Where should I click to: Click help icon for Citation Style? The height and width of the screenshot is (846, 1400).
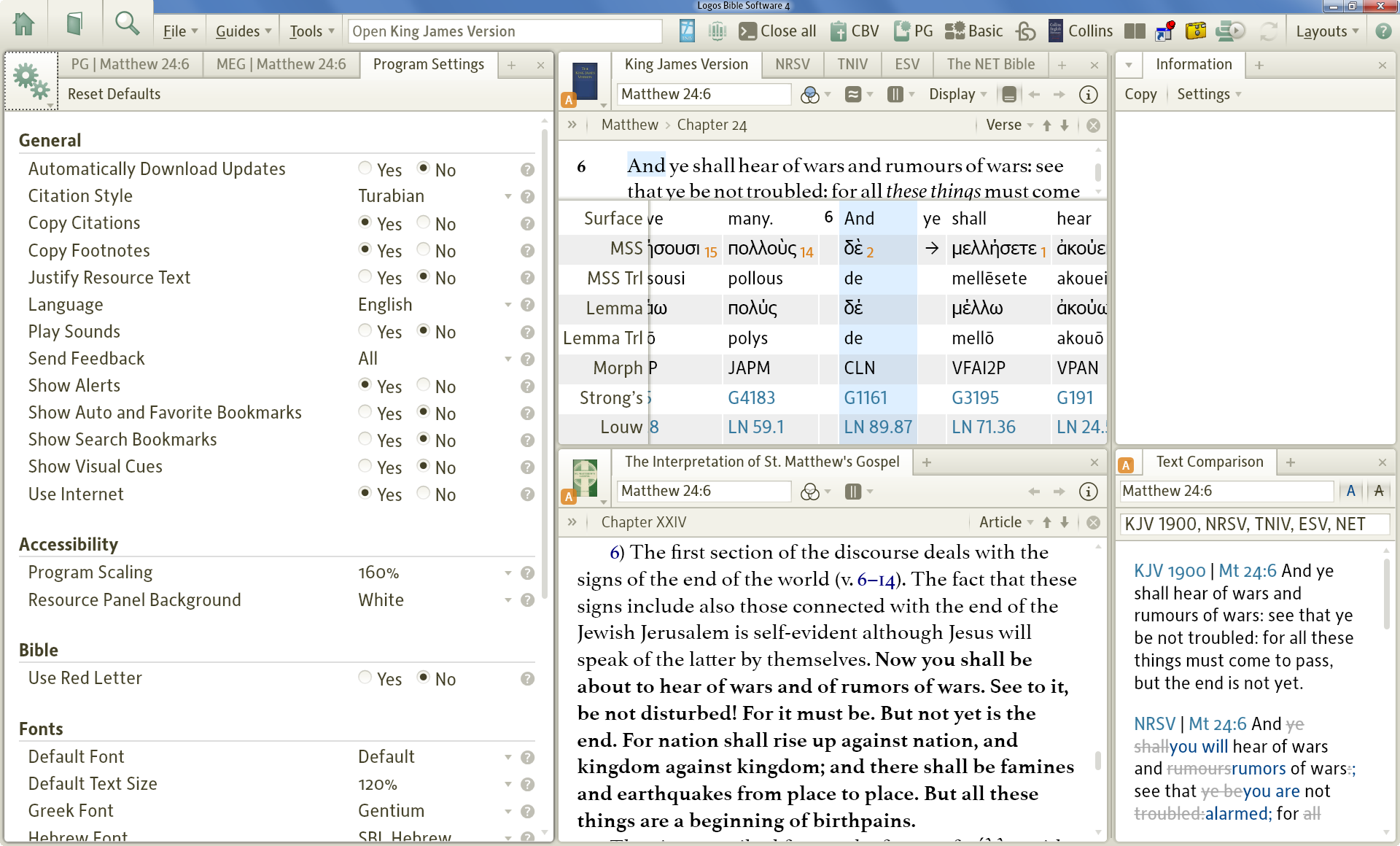528,196
